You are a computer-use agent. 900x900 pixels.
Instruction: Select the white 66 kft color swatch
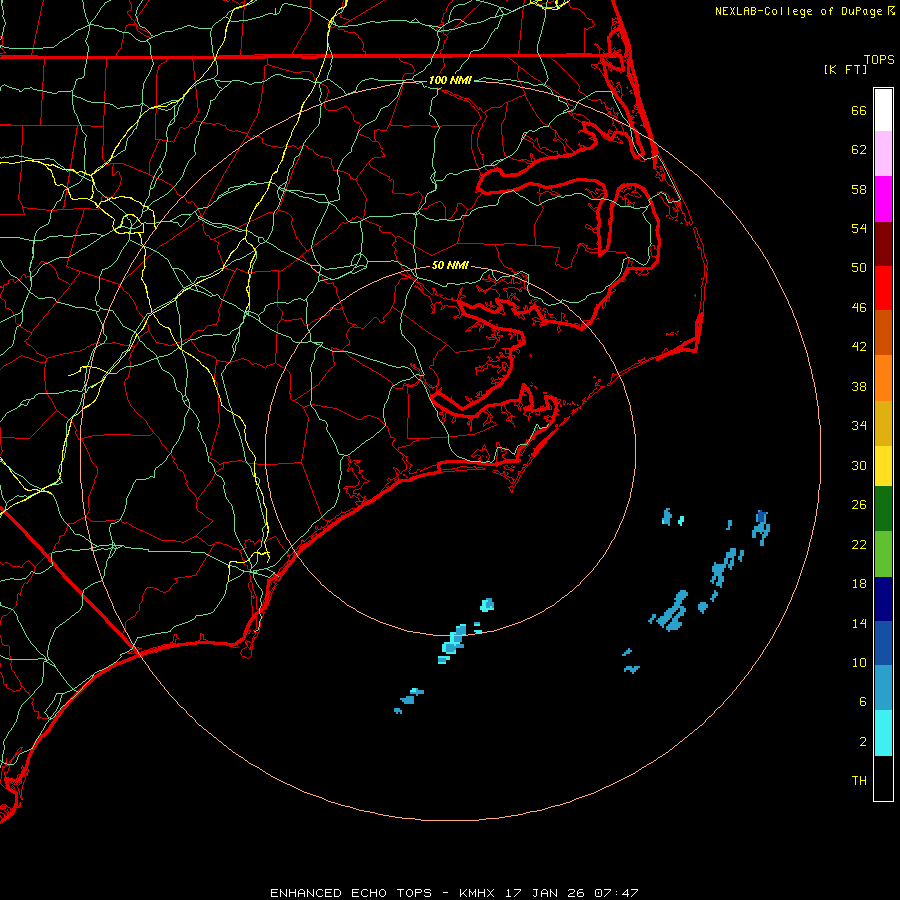(x=883, y=110)
